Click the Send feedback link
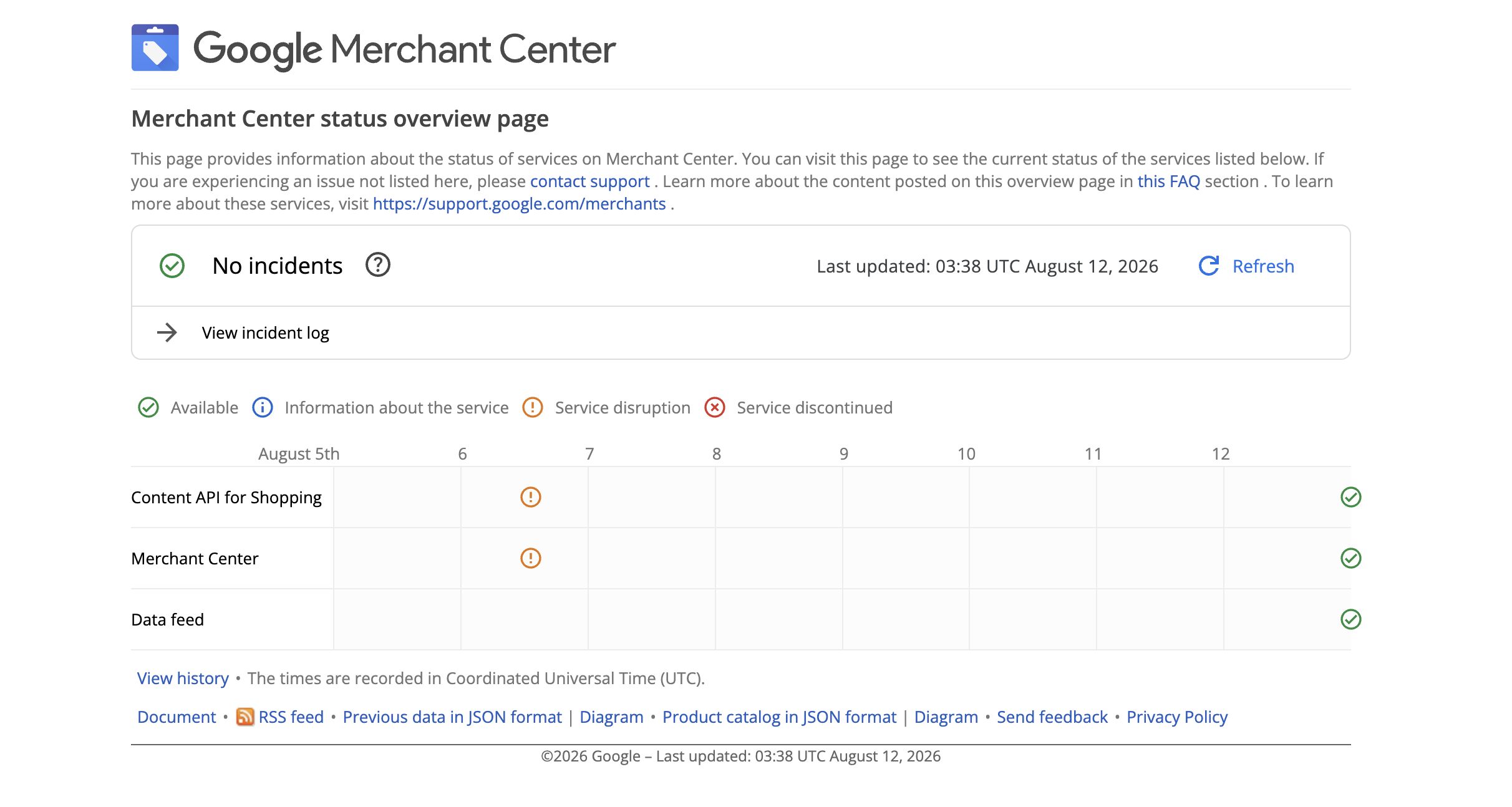The height and width of the screenshot is (807, 1512). 1052,717
